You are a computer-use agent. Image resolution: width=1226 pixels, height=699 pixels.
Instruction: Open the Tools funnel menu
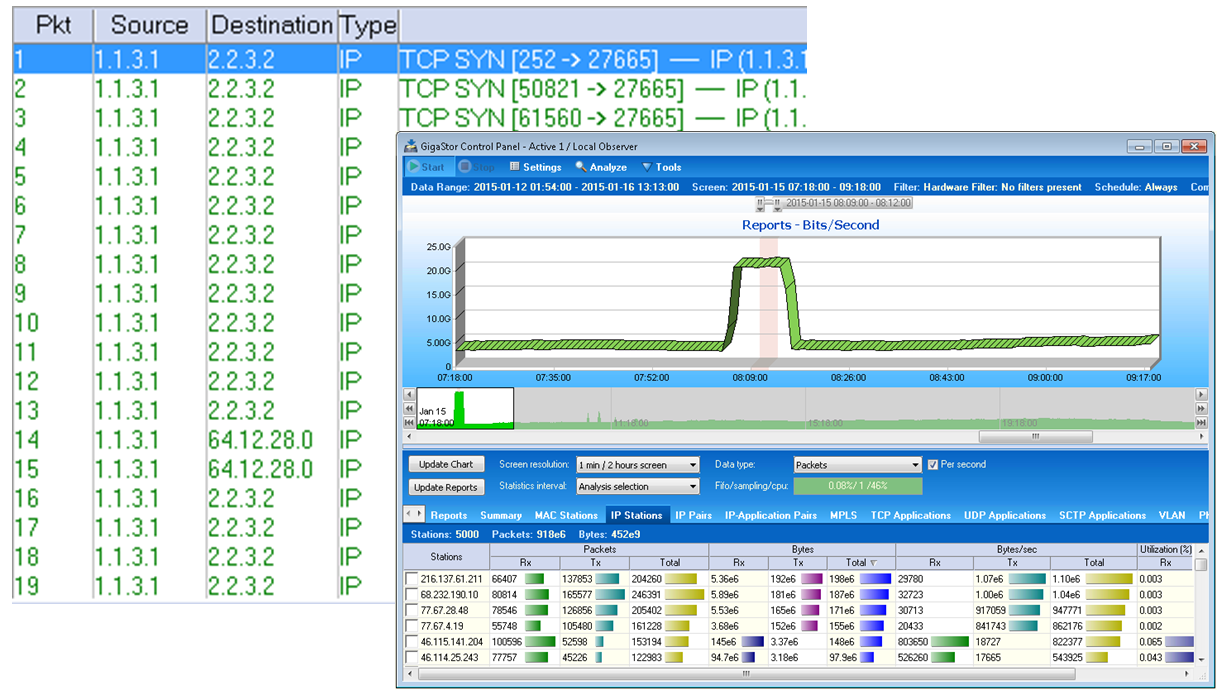click(646, 167)
